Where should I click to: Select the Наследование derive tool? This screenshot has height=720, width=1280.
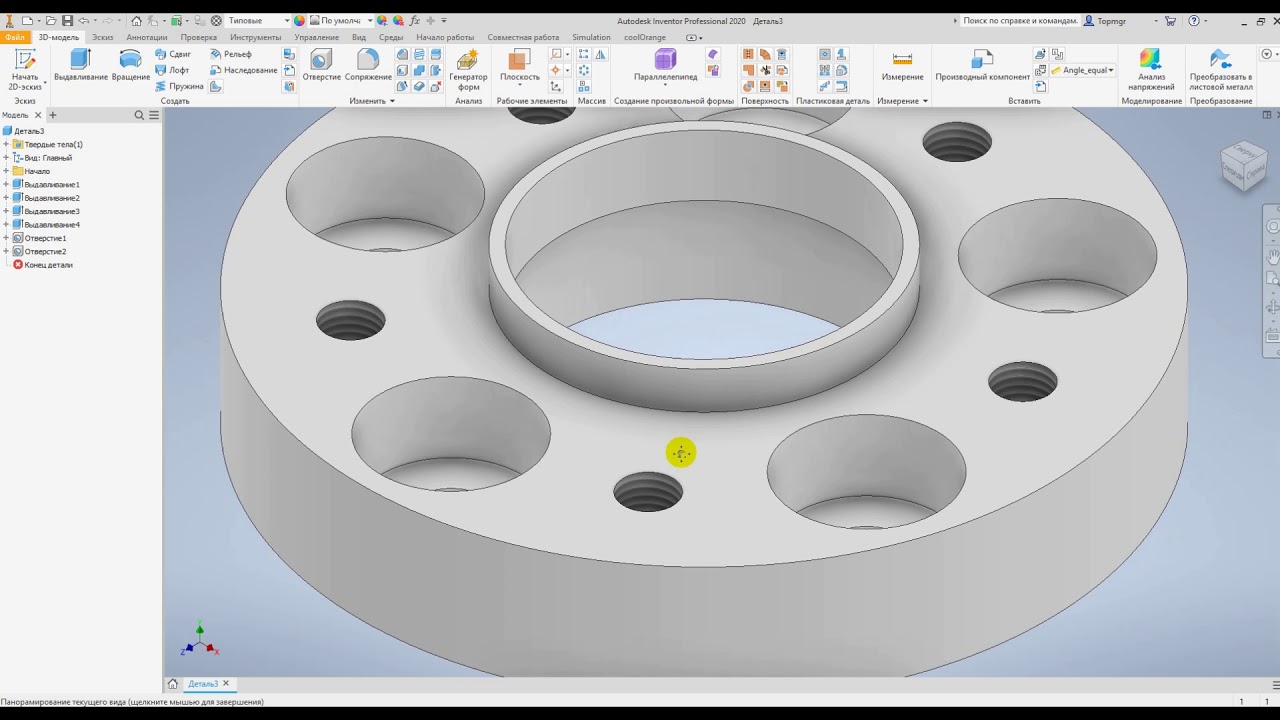[x=244, y=70]
